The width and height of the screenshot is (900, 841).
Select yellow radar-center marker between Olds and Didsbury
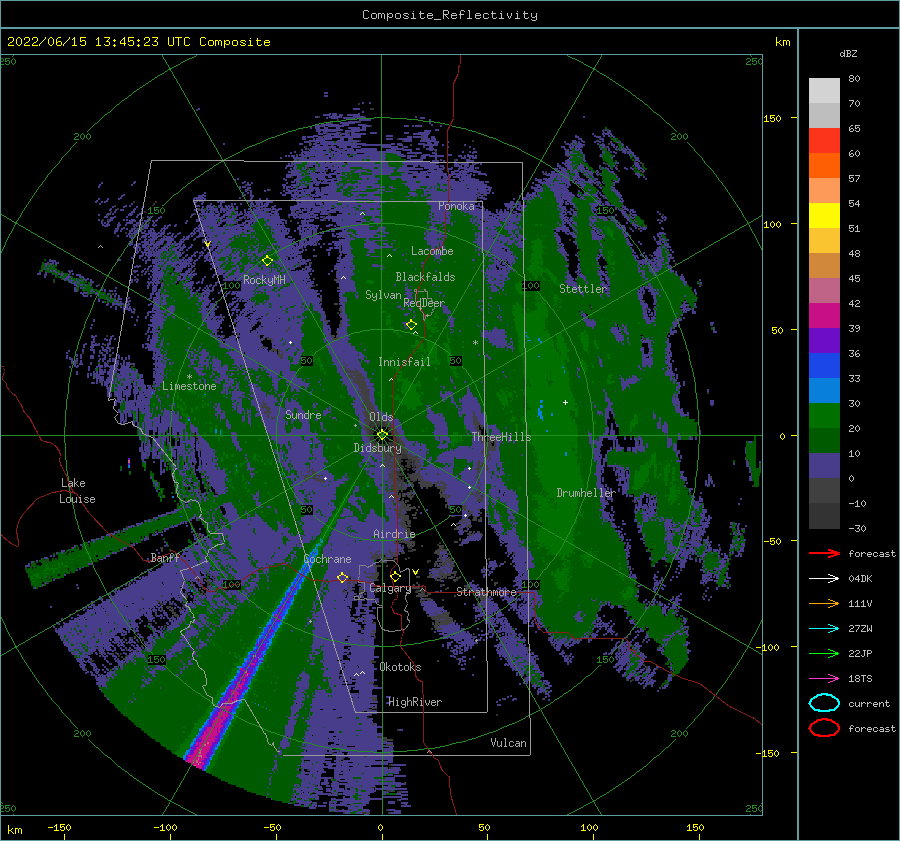tap(382, 435)
